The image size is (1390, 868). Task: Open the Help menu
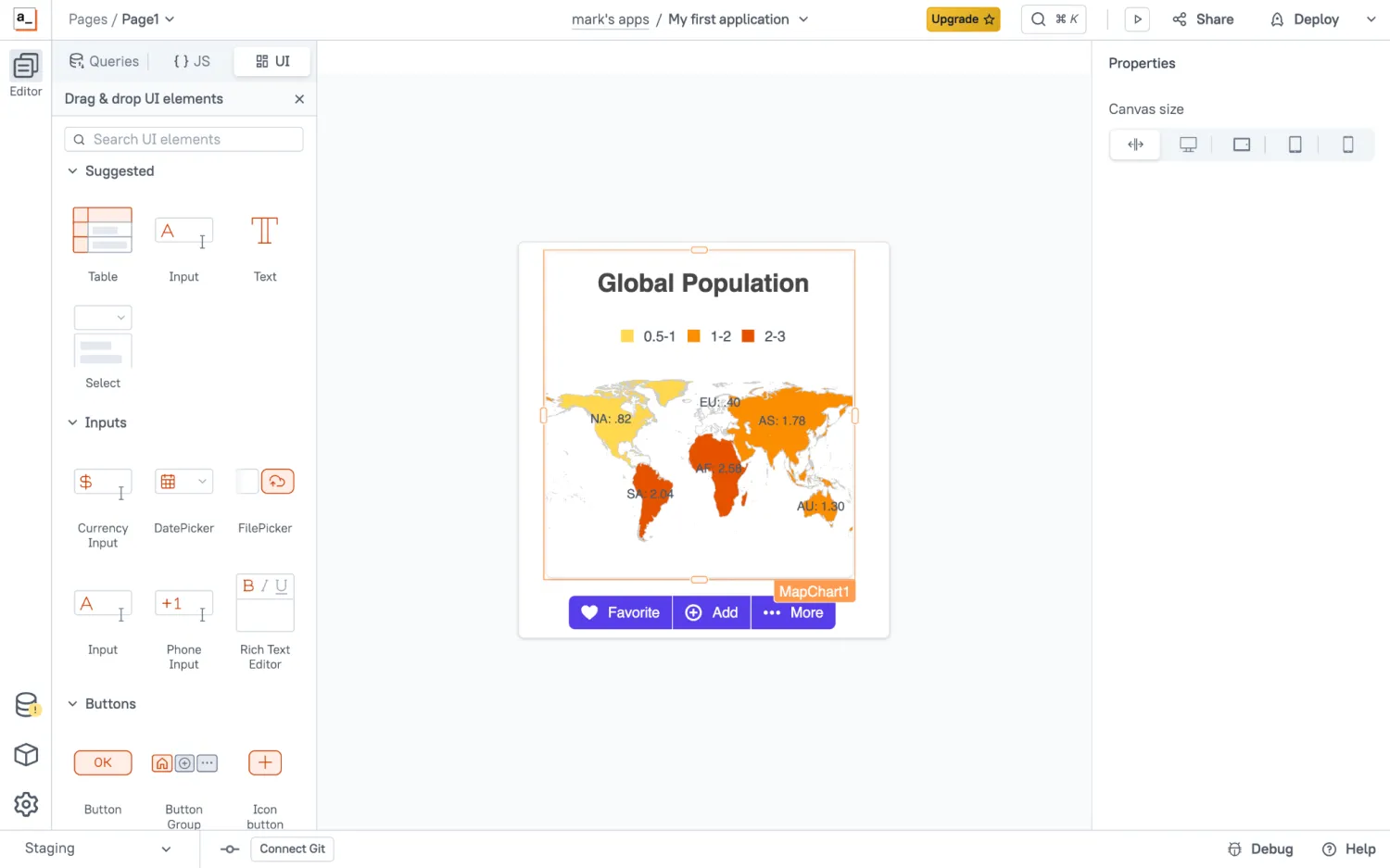[x=1349, y=849]
